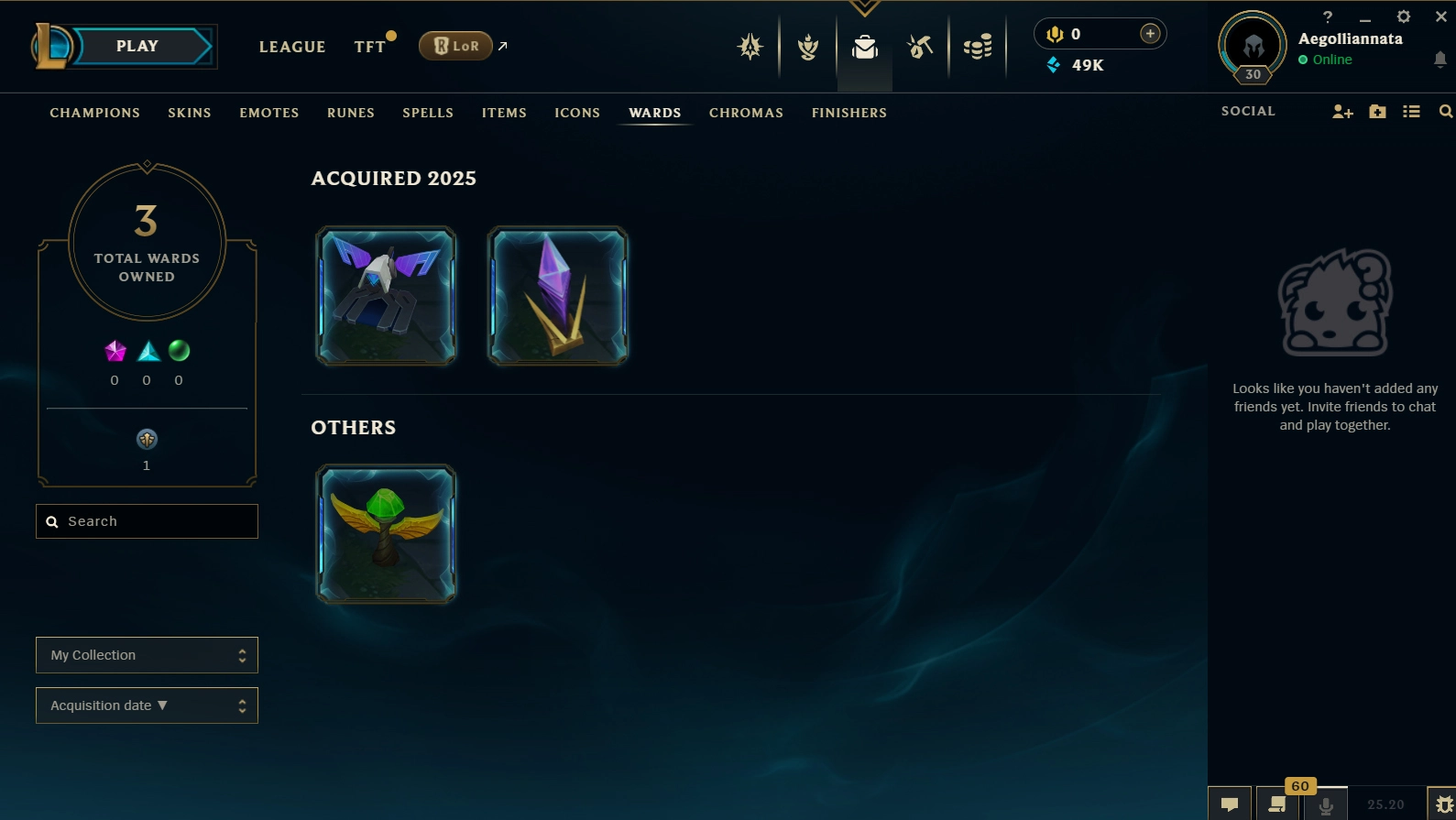This screenshot has height=820, width=1456.
Task: Expand the Acquisition date sort dropdown
Action: pos(147,705)
